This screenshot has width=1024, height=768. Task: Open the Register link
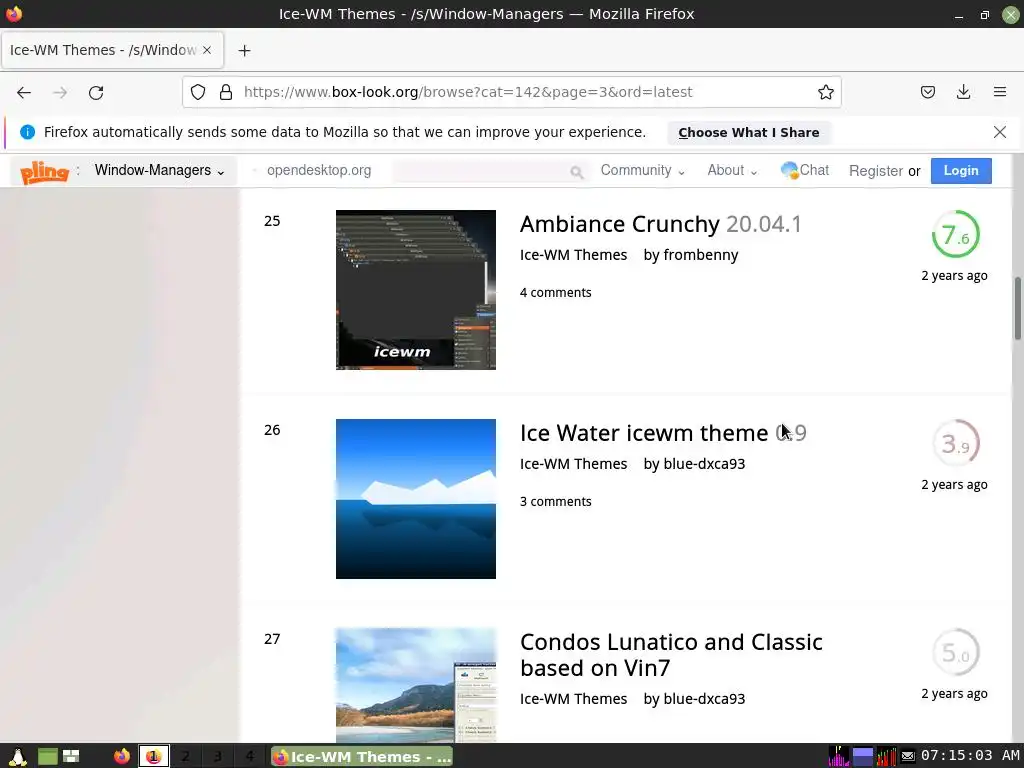coord(876,171)
